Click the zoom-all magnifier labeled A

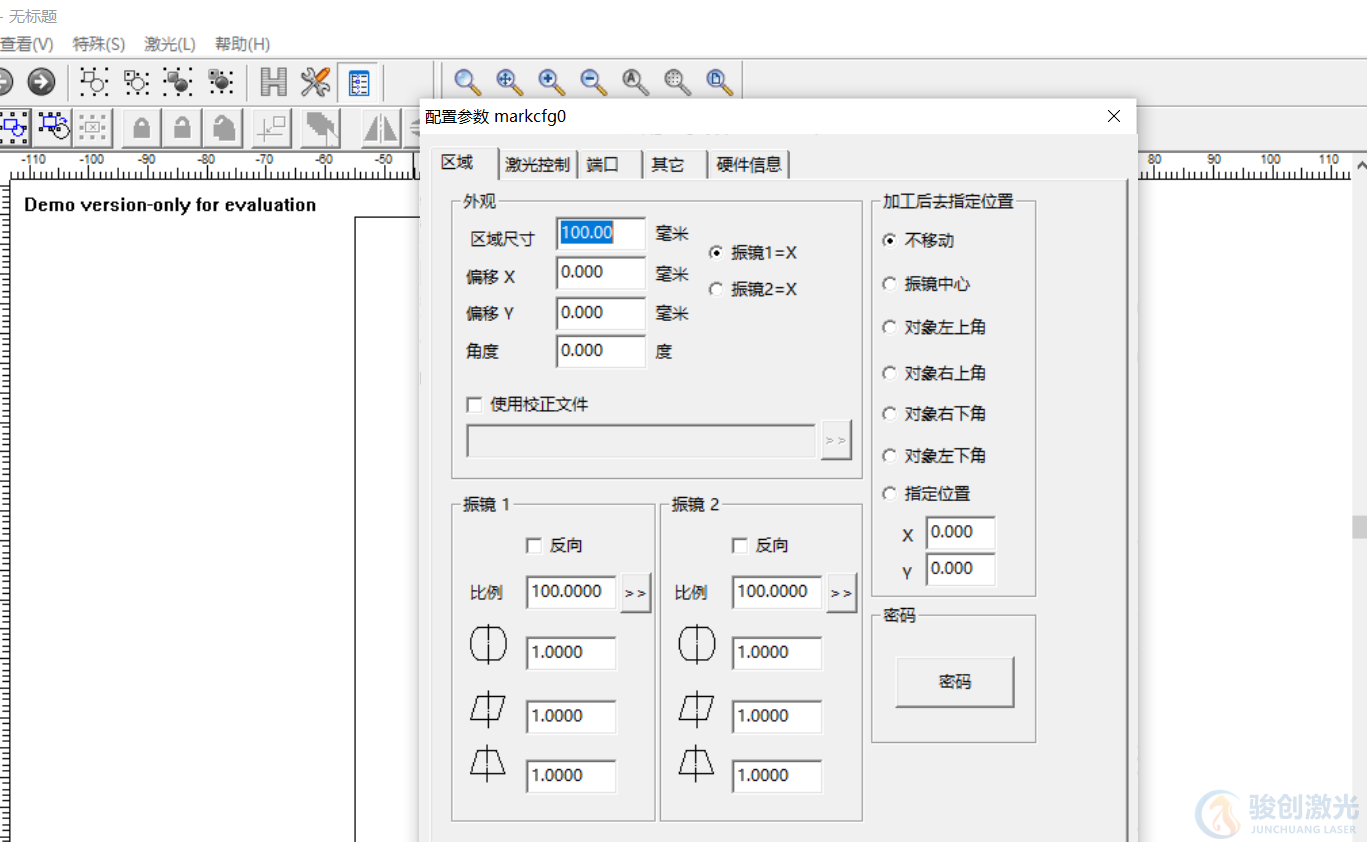pos(635,82)
